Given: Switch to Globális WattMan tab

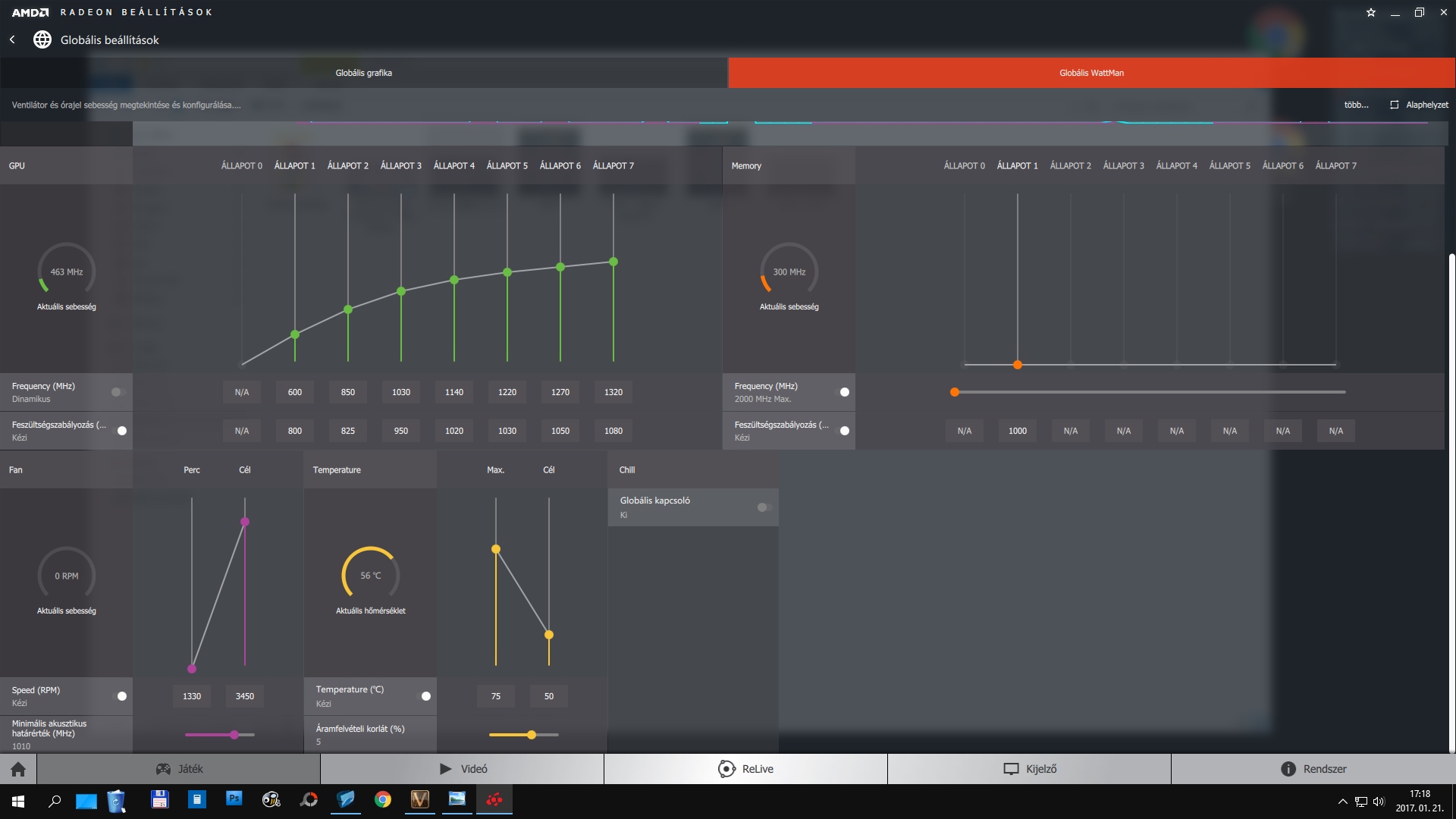Looking at the screenshot, I should [1092, 73].
